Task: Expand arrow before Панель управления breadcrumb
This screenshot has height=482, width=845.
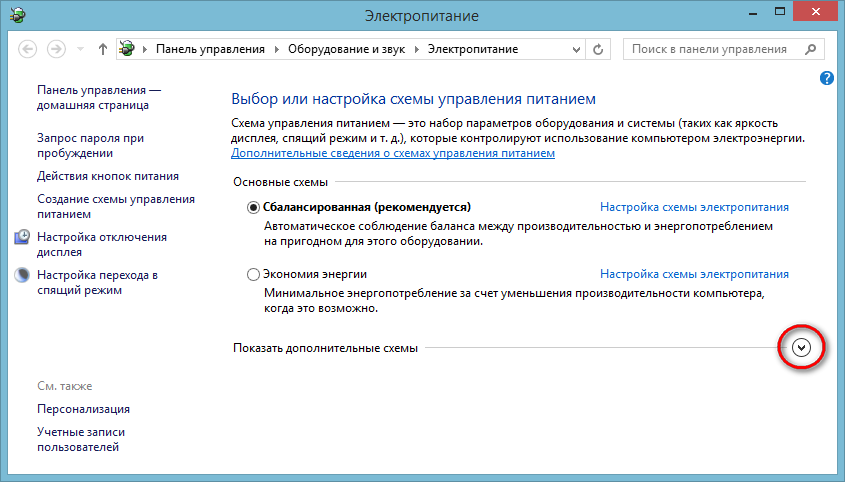Action: pos(145,50)
